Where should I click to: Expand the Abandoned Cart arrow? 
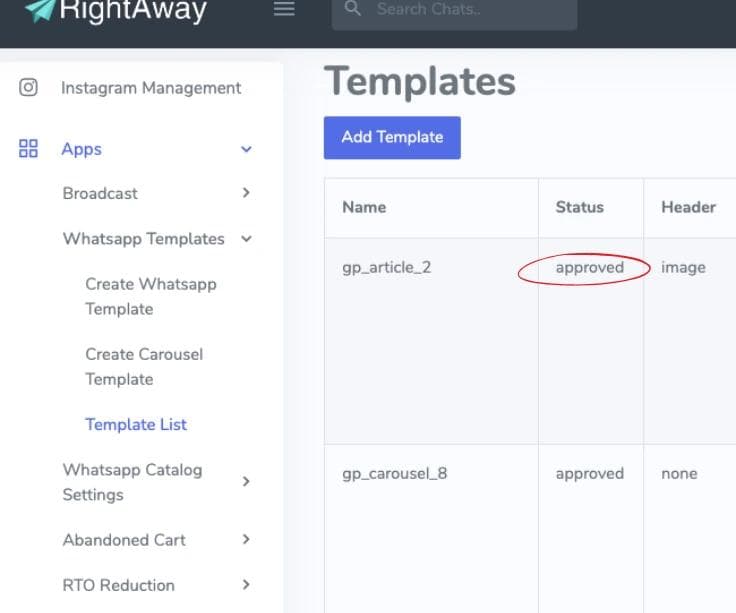pos(246,540)
